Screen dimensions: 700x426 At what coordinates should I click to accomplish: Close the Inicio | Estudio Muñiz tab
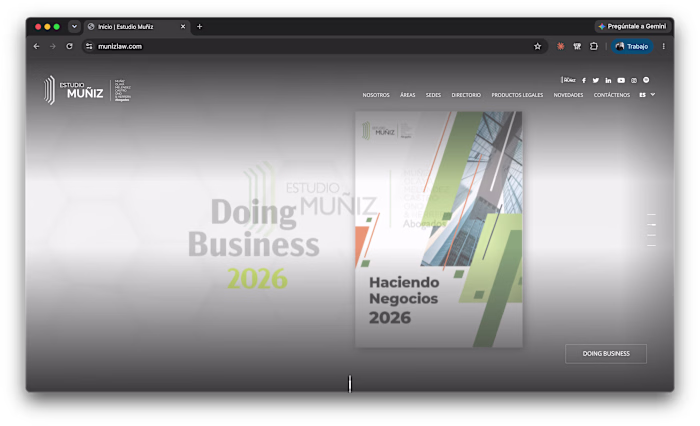[183, 27]
